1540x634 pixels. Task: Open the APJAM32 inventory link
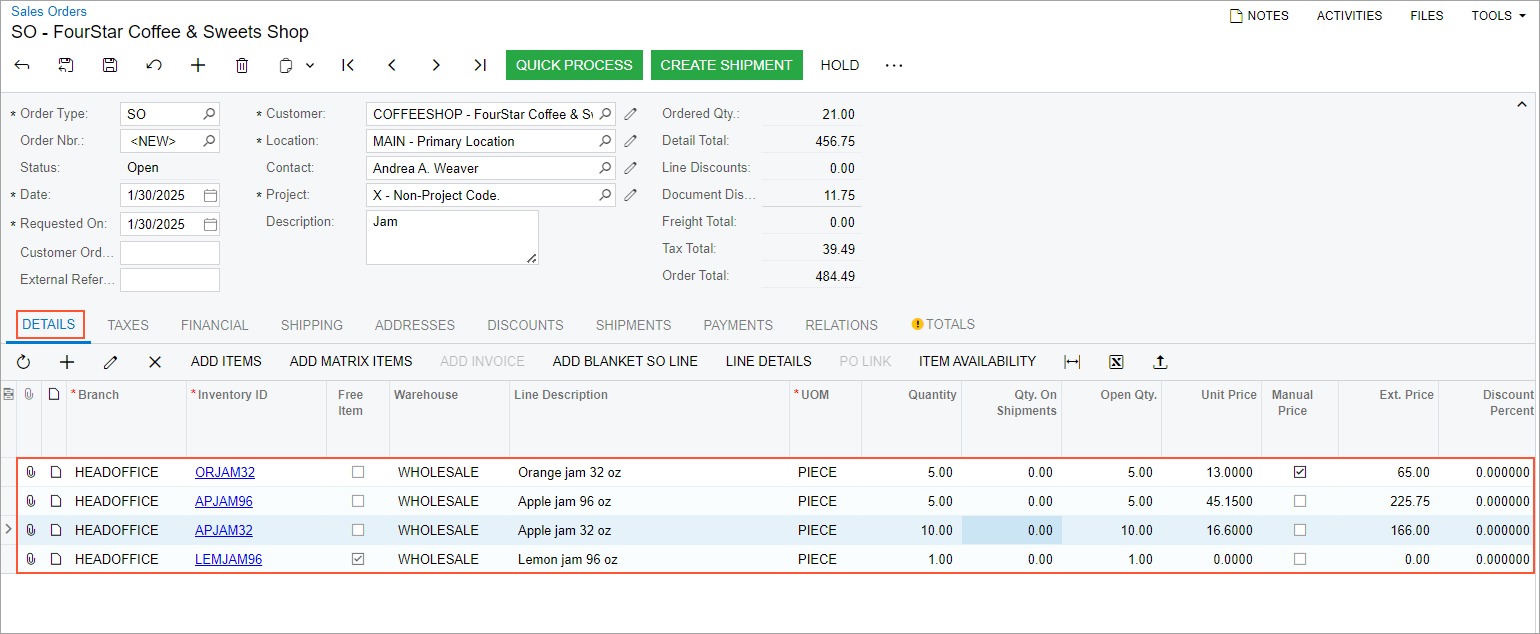click(x=224, y=530)
